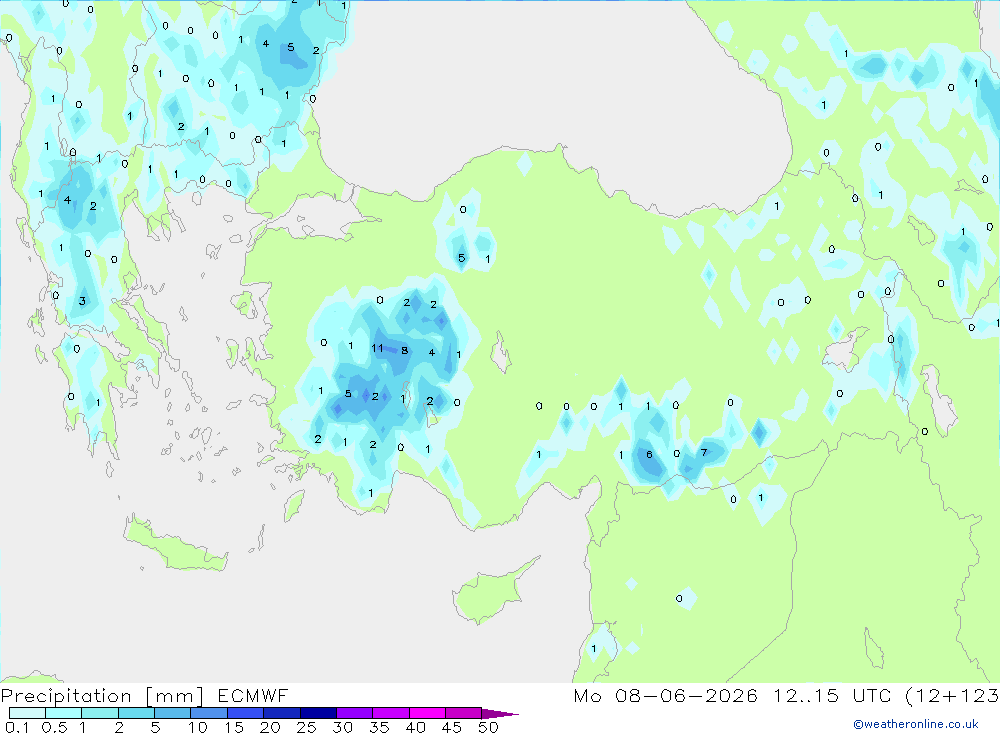1000x733 pixels.
Task: Select the legend swatch between 25 and 30
Action: tap(318, 713)
